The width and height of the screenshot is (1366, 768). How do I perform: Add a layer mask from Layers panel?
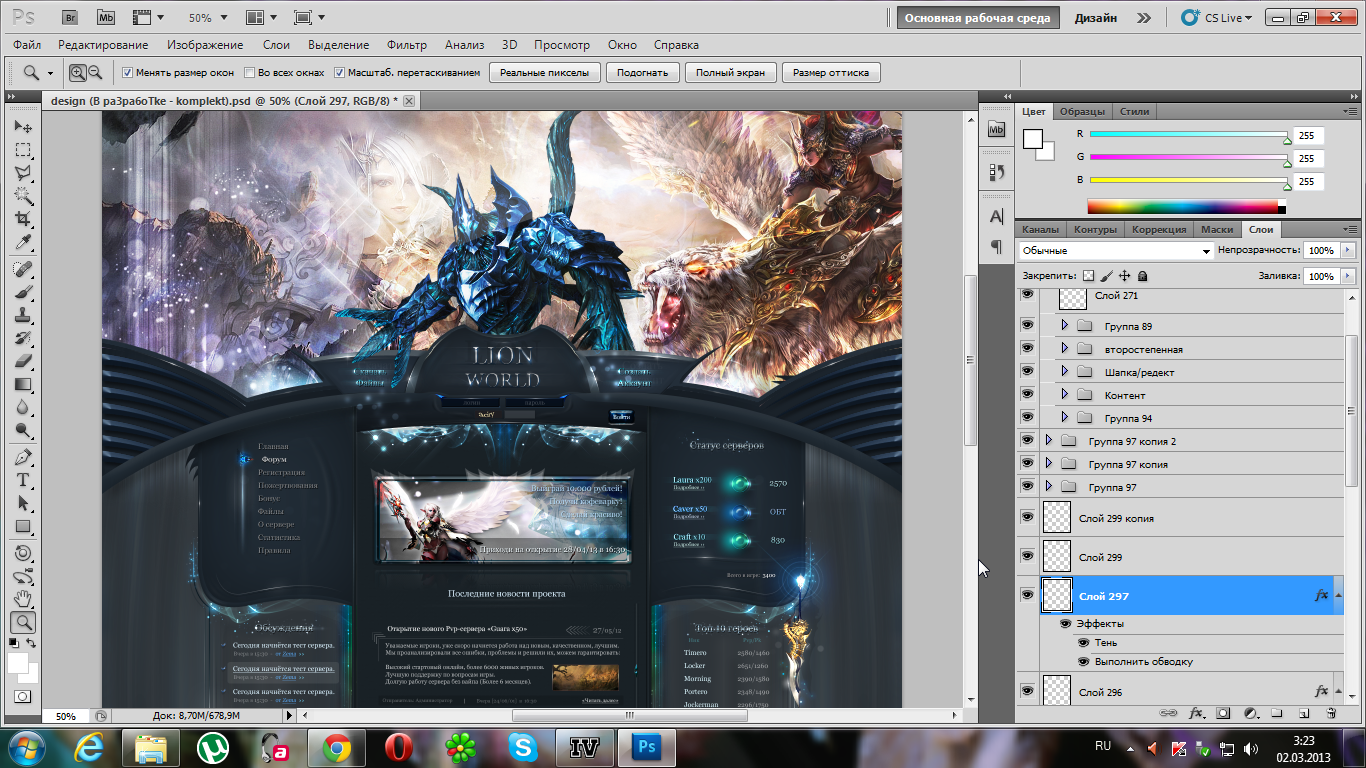click(x=1223, y=713)
